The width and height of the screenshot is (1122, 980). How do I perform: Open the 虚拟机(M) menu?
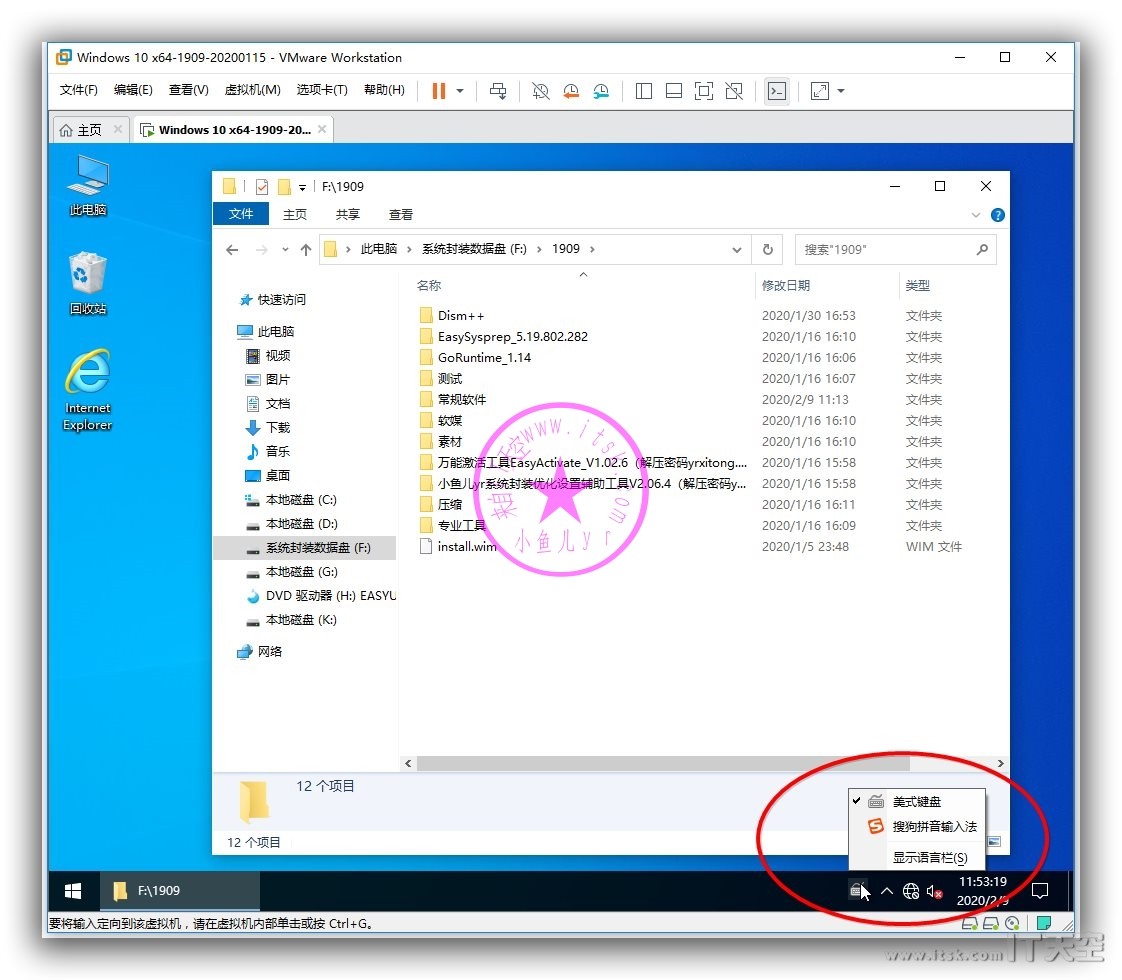coord(252,89)
